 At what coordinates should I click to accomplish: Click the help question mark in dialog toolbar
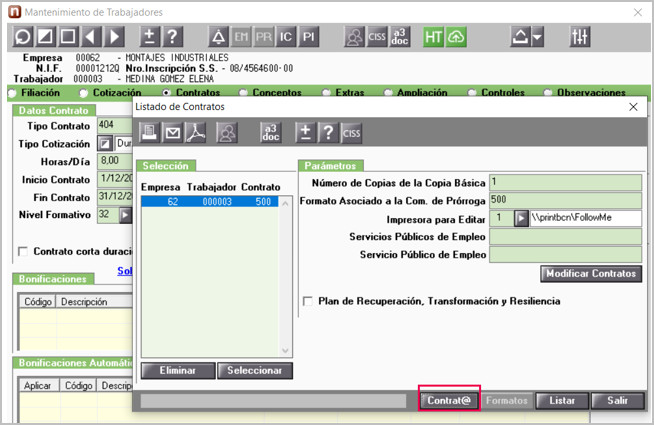(326, 132)
